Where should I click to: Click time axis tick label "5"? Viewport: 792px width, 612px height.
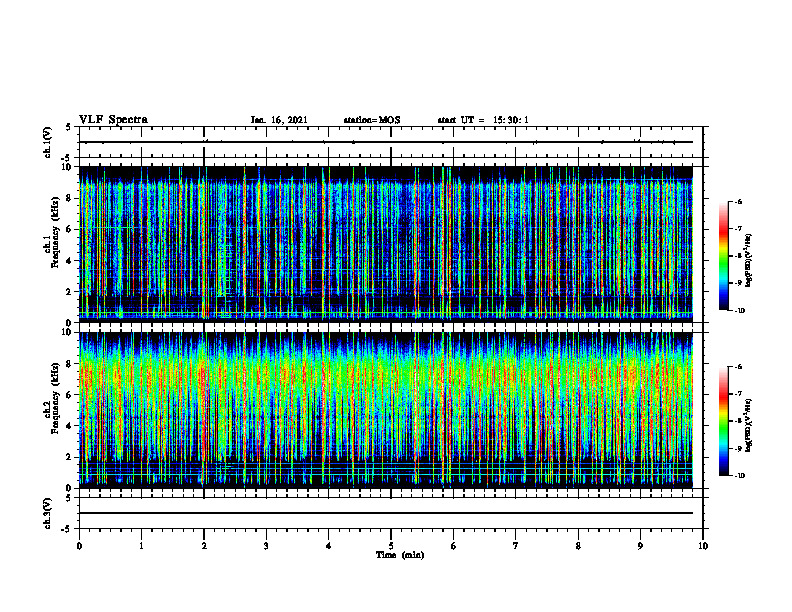tap(391, 546)
